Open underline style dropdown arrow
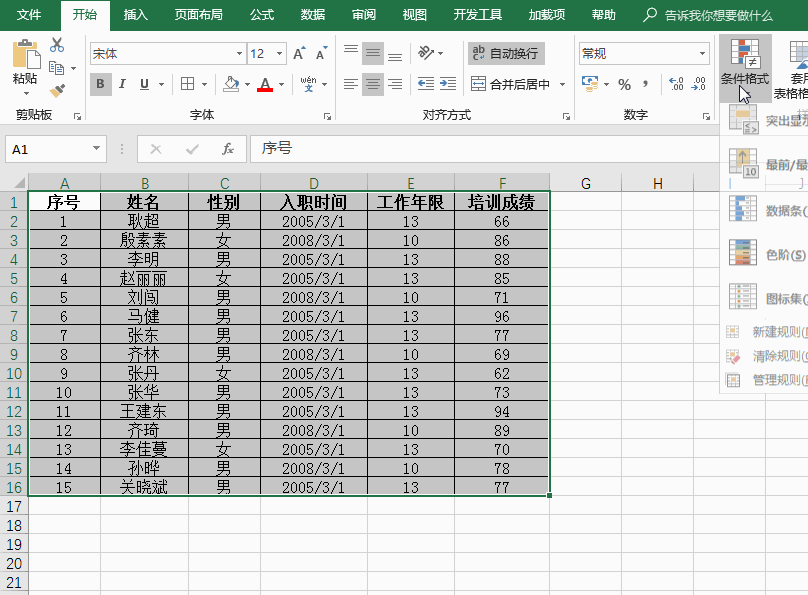This screenshot has height=595, width=808. click(x=161, y=84)
